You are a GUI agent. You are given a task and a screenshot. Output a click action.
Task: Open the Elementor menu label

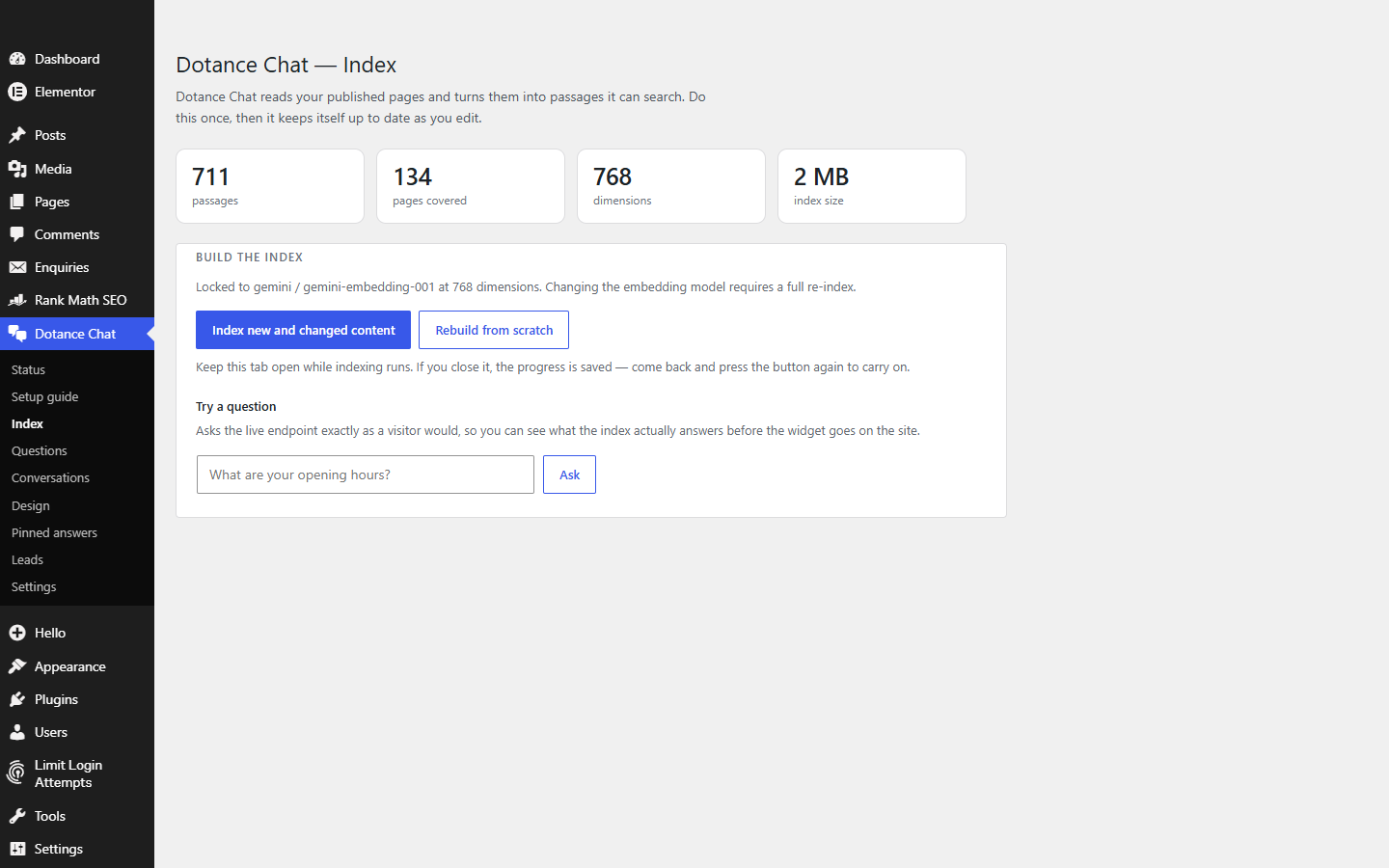tap(65, 92)
